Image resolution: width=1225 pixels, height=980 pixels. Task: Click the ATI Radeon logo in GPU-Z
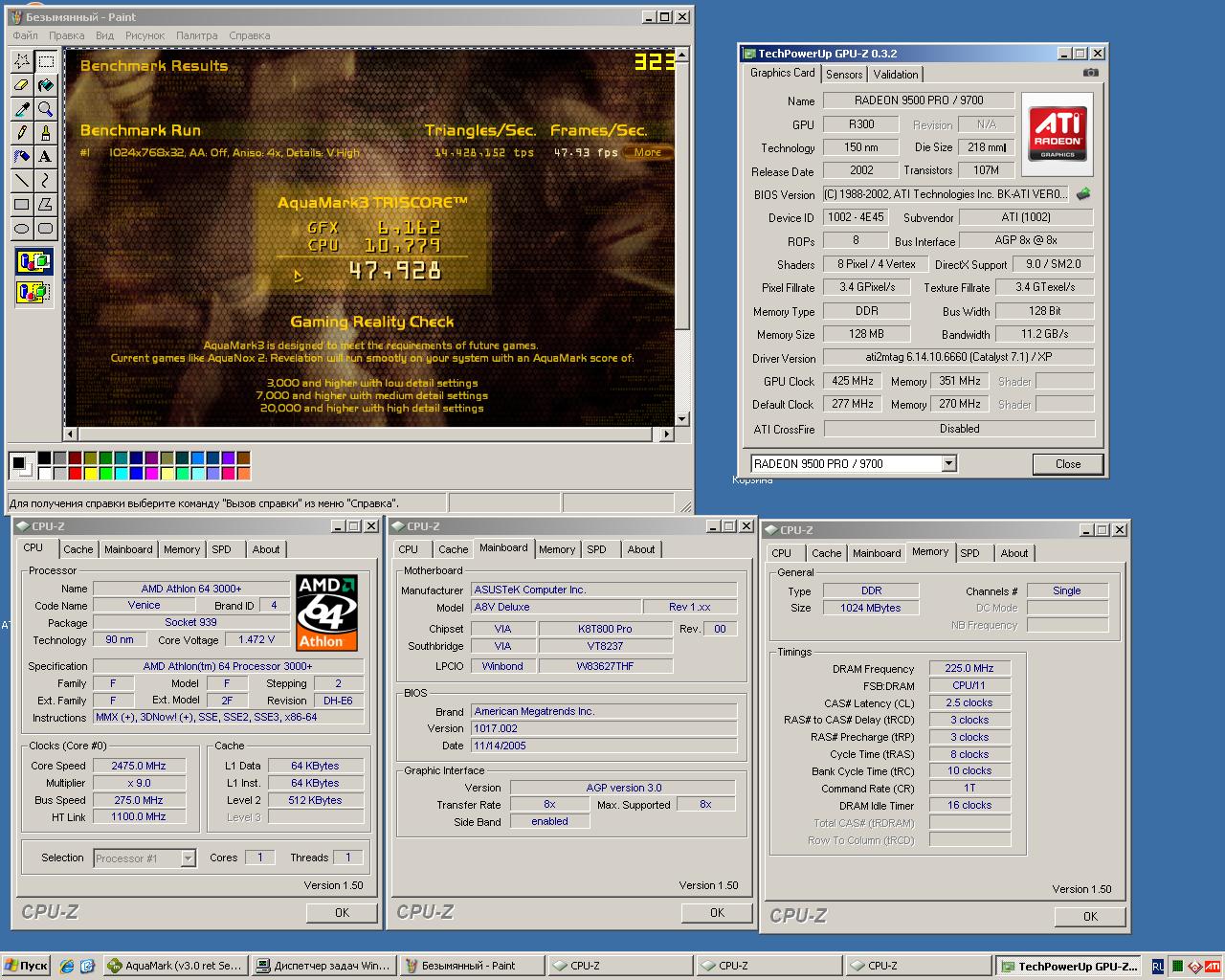coord(1058,133)
